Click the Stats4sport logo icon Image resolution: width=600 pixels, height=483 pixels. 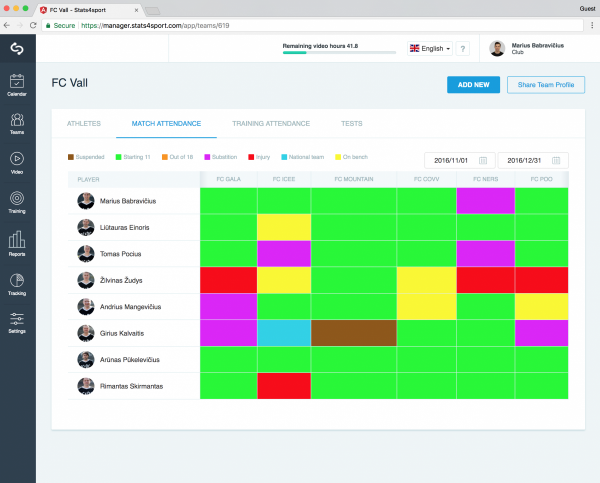pos(17,49)
